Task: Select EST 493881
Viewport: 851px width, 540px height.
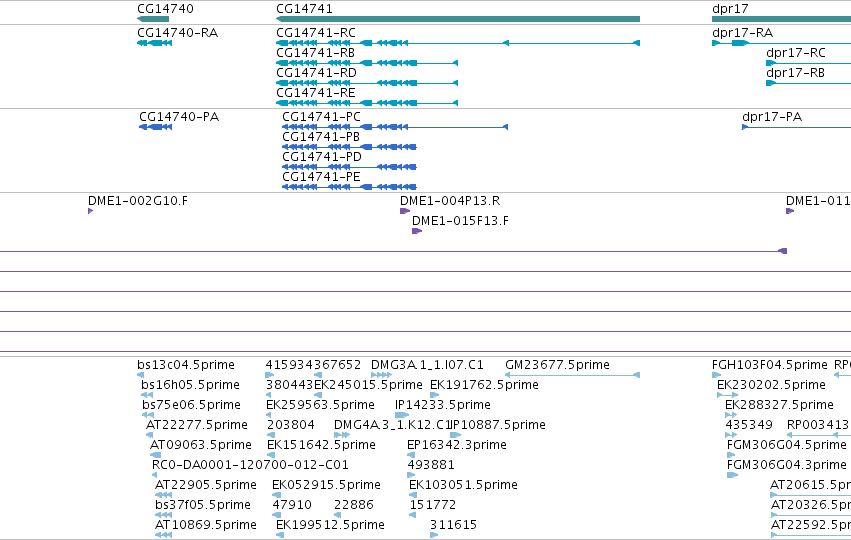Action: point(431,465)
